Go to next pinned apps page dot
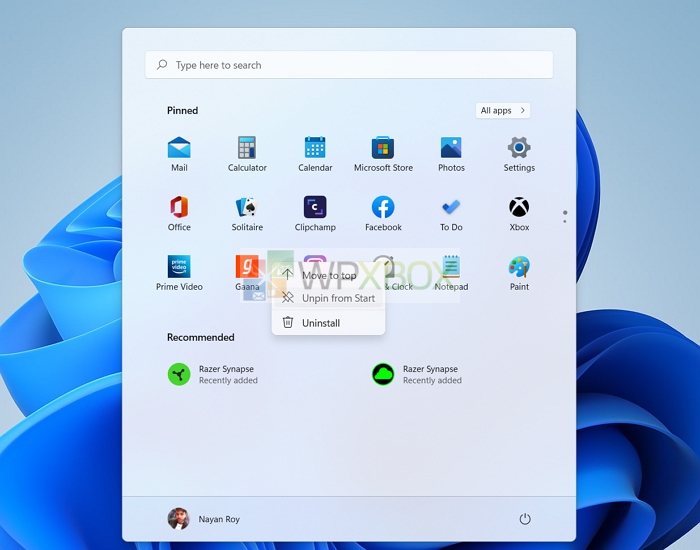Image resolution: width=700 pixels, height=550 pixels. coord(565,221)
